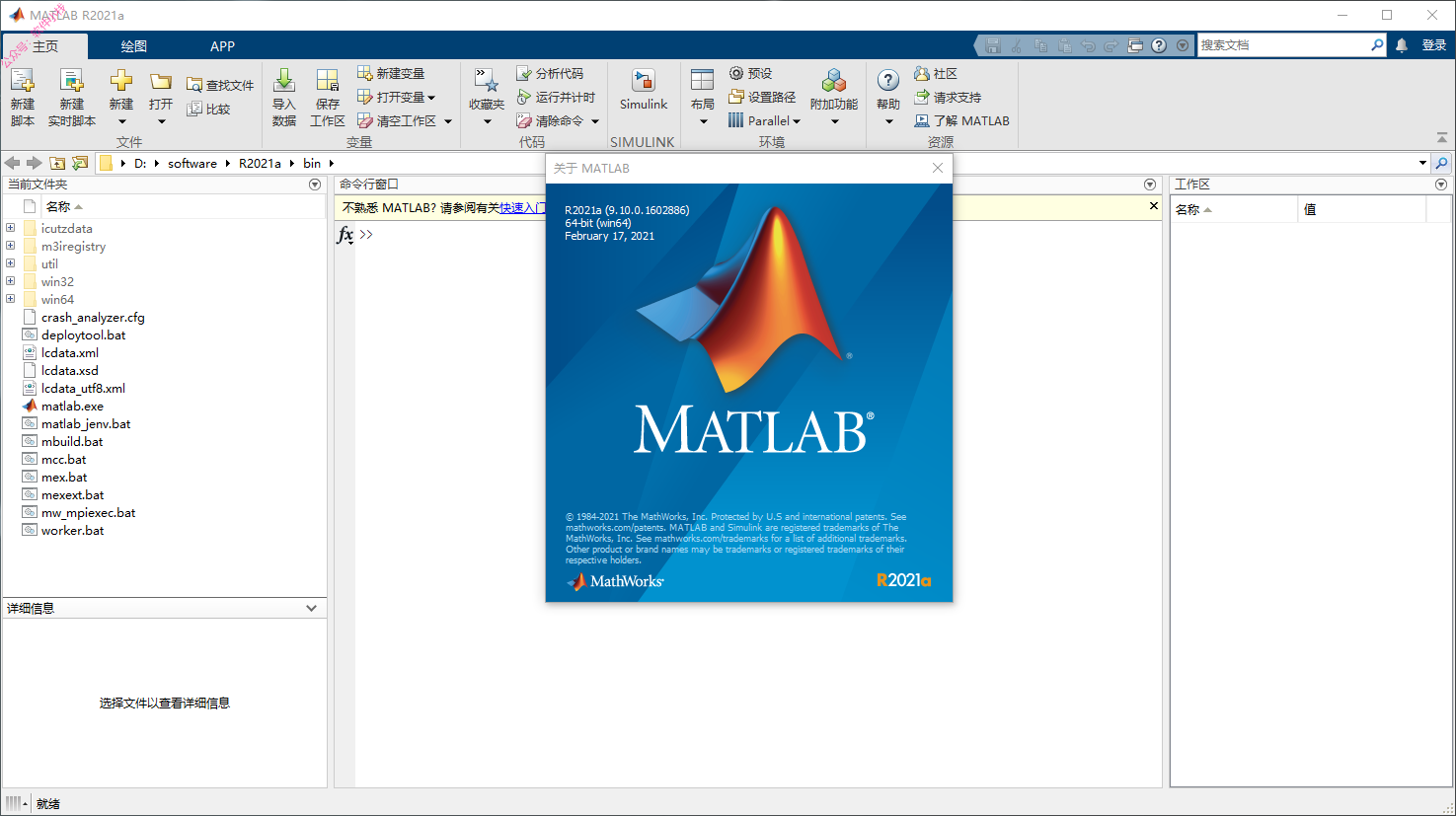This screenshot has height=816, width=1456.
Task: Click the notification bell icon
Action: coord(1402,45)
